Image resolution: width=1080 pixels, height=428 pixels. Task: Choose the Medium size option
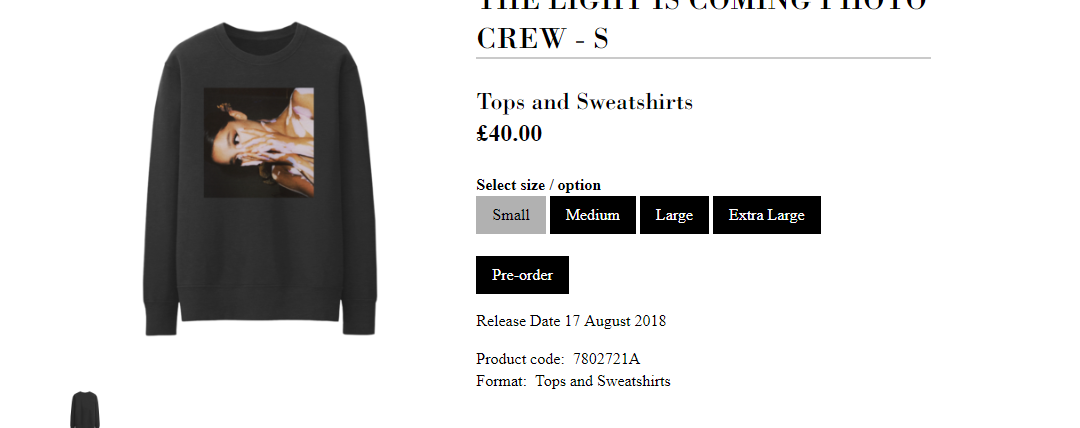(592, 215)
